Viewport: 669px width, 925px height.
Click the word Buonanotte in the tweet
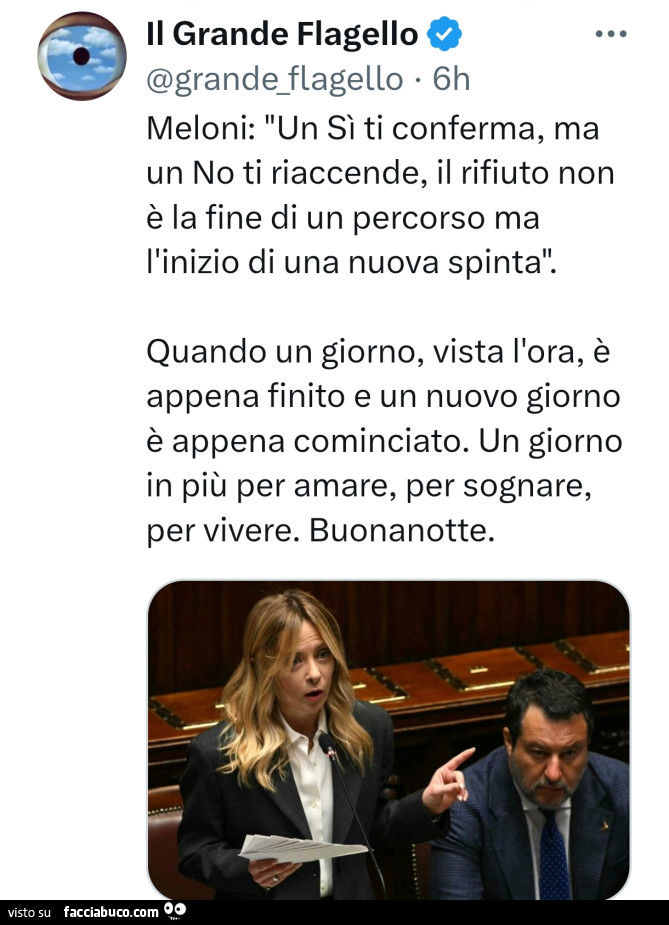tap(401, 530)
